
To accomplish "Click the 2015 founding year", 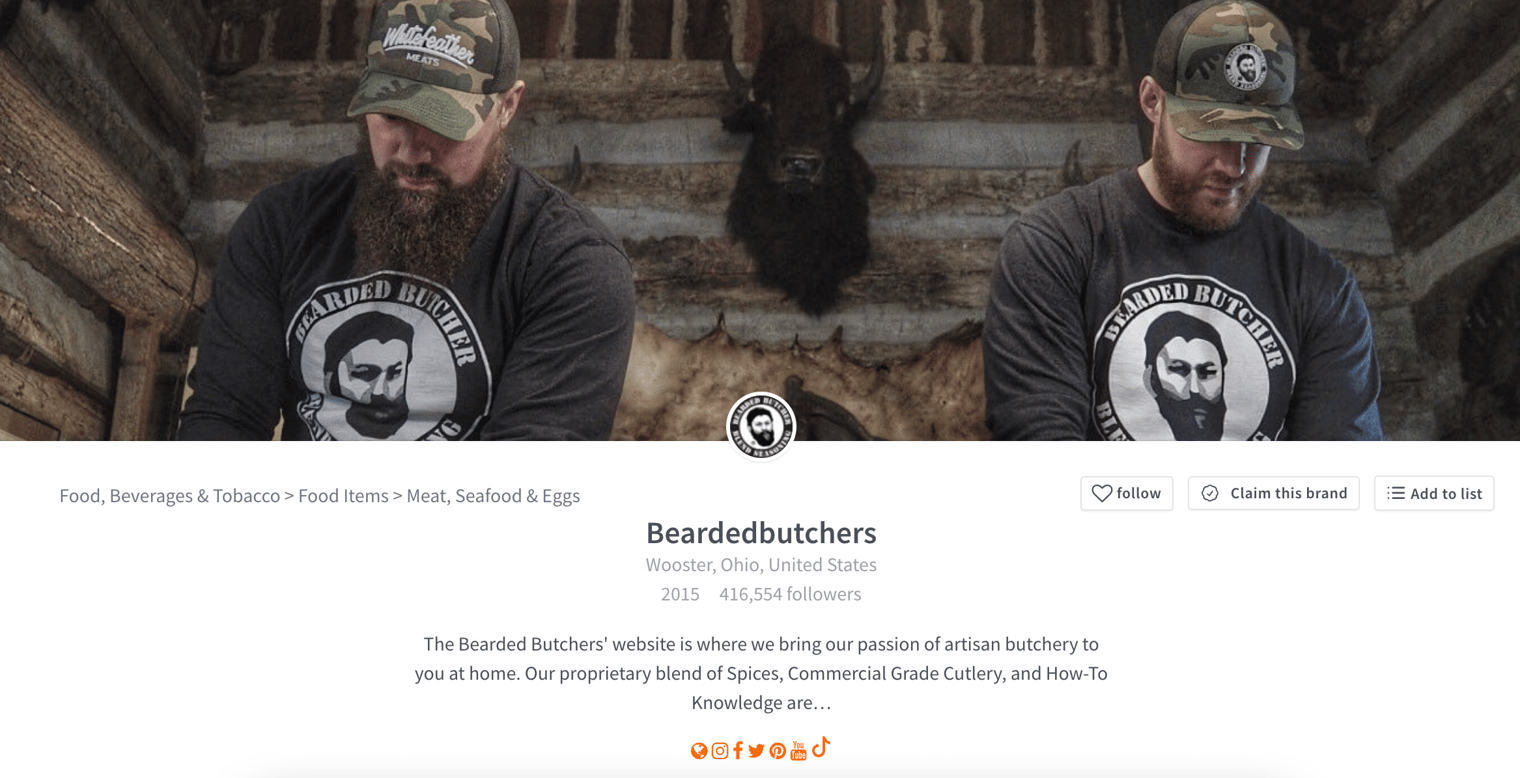I will tap(680, 594).
